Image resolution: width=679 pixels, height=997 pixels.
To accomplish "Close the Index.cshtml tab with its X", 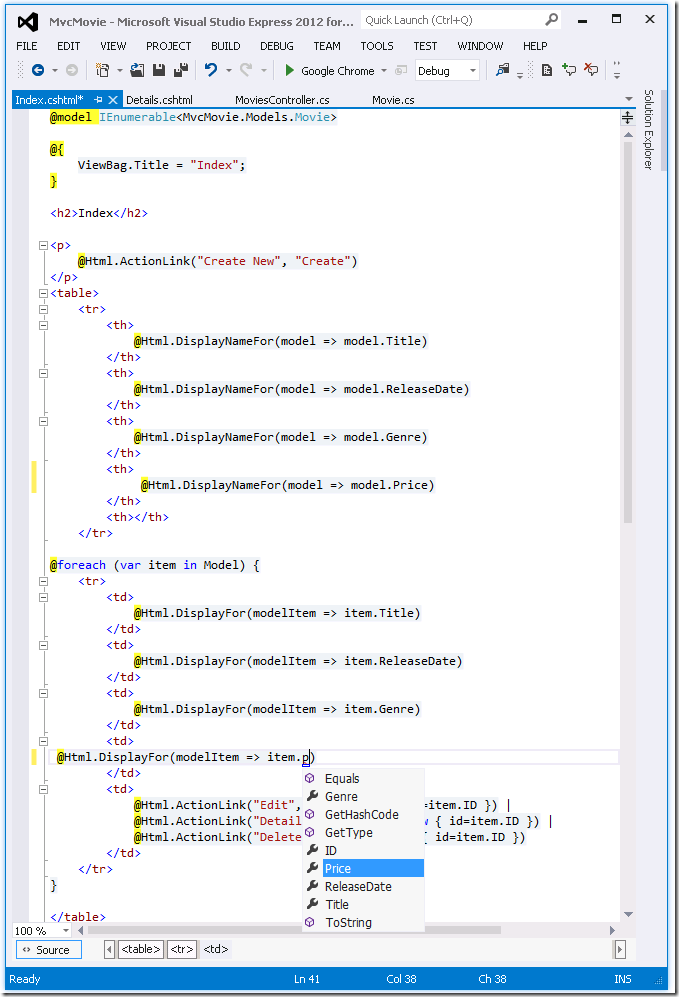I will tap(113, 100).
